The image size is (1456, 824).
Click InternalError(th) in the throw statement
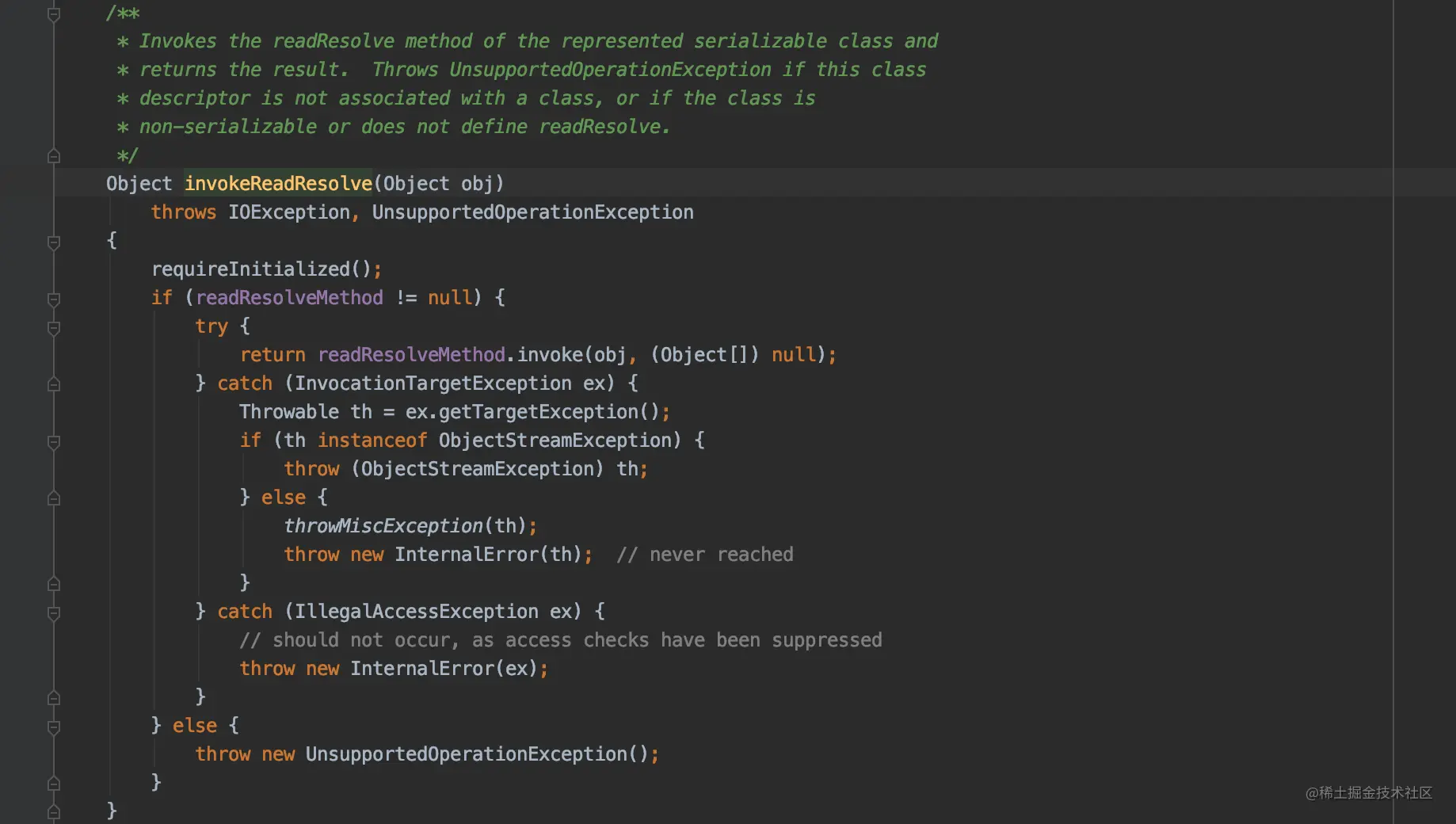click(x=488, y=555)
